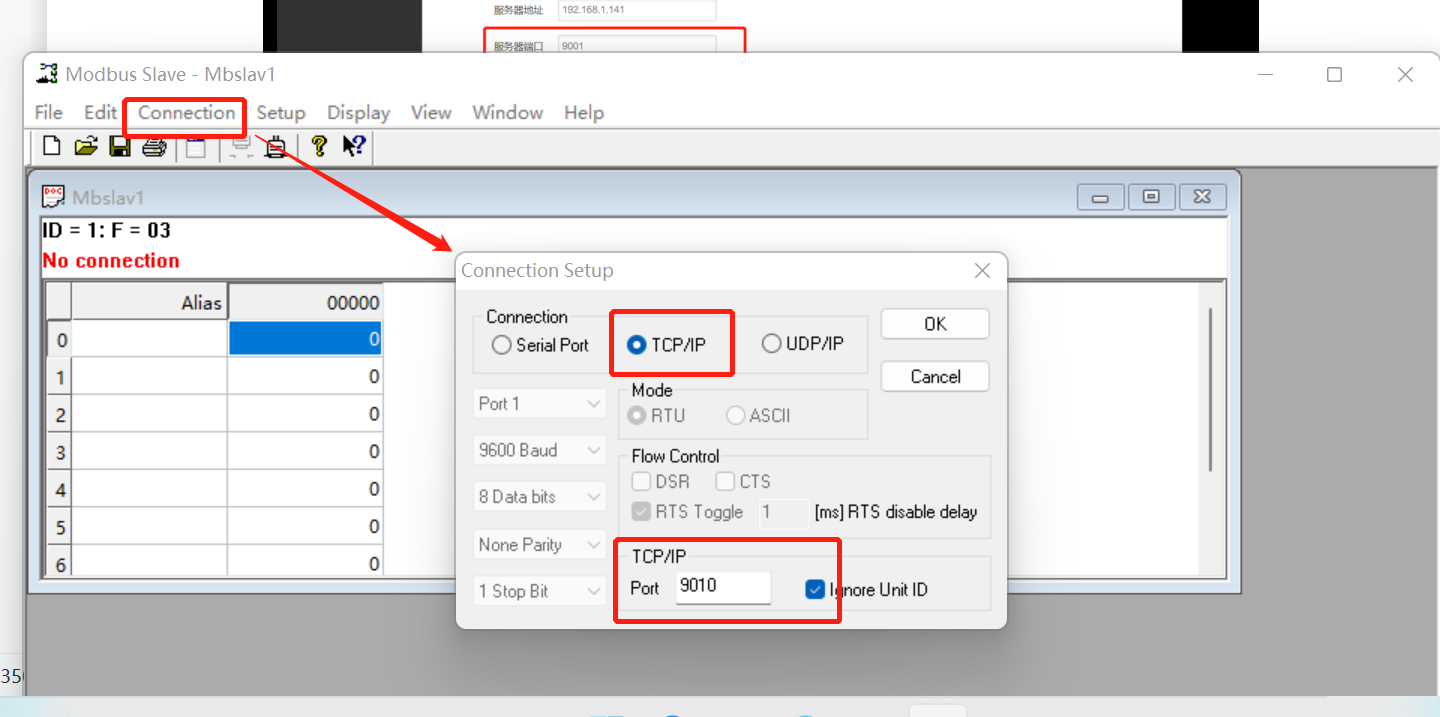The height and width of the screenshot is (717, 1440).
Task: Click the TCP/IP Port input field
Action: (723, 587)
